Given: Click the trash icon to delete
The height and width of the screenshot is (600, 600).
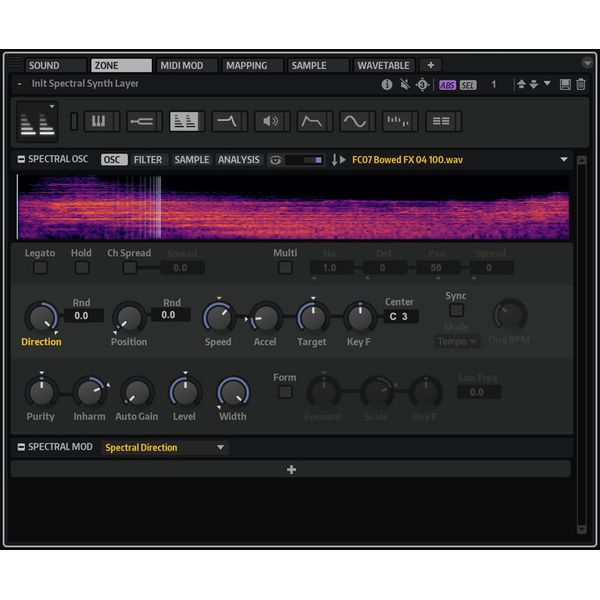Looking at the screenshot, I should 581,85.
